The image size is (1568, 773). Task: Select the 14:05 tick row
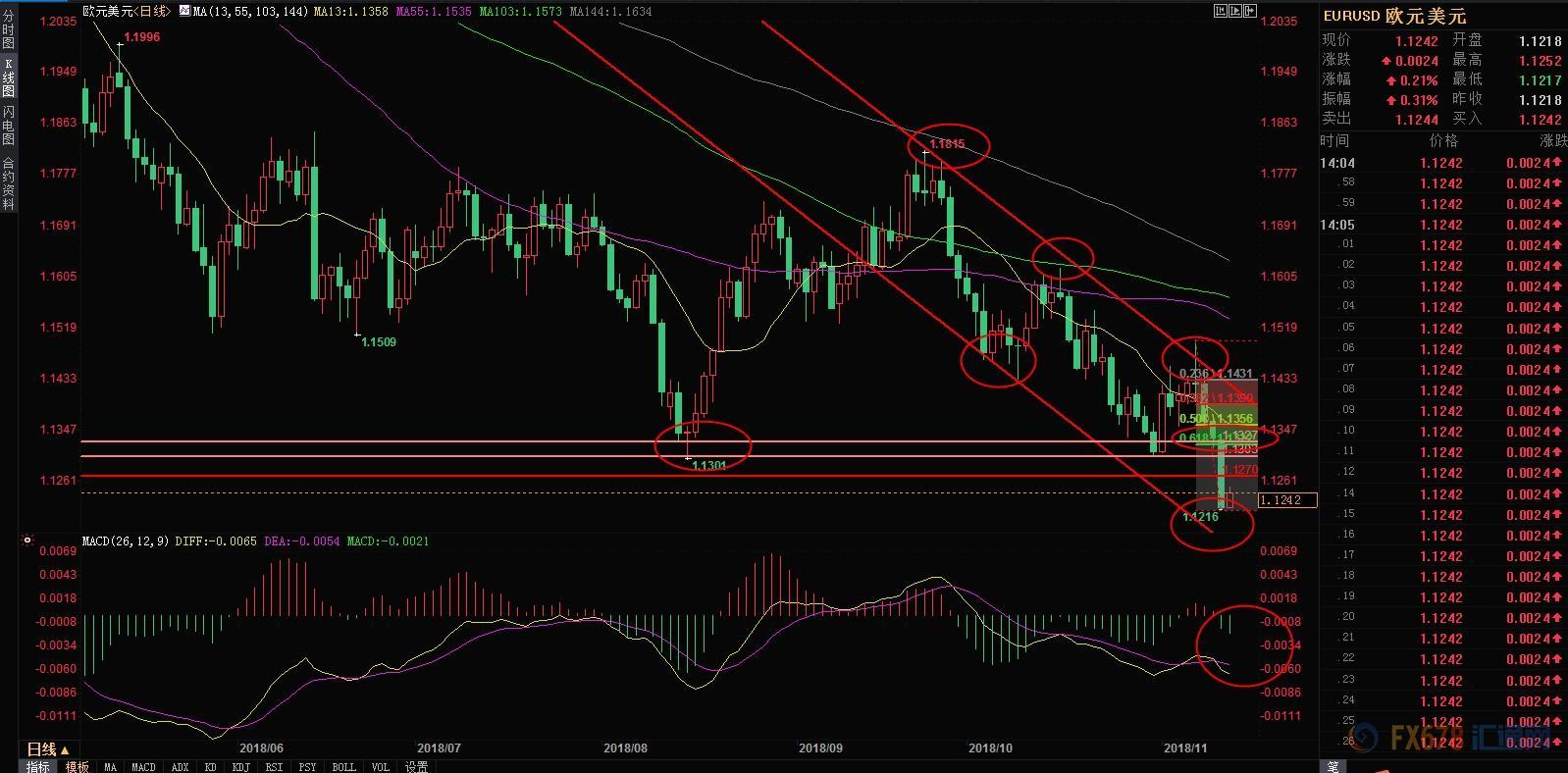1443,225
